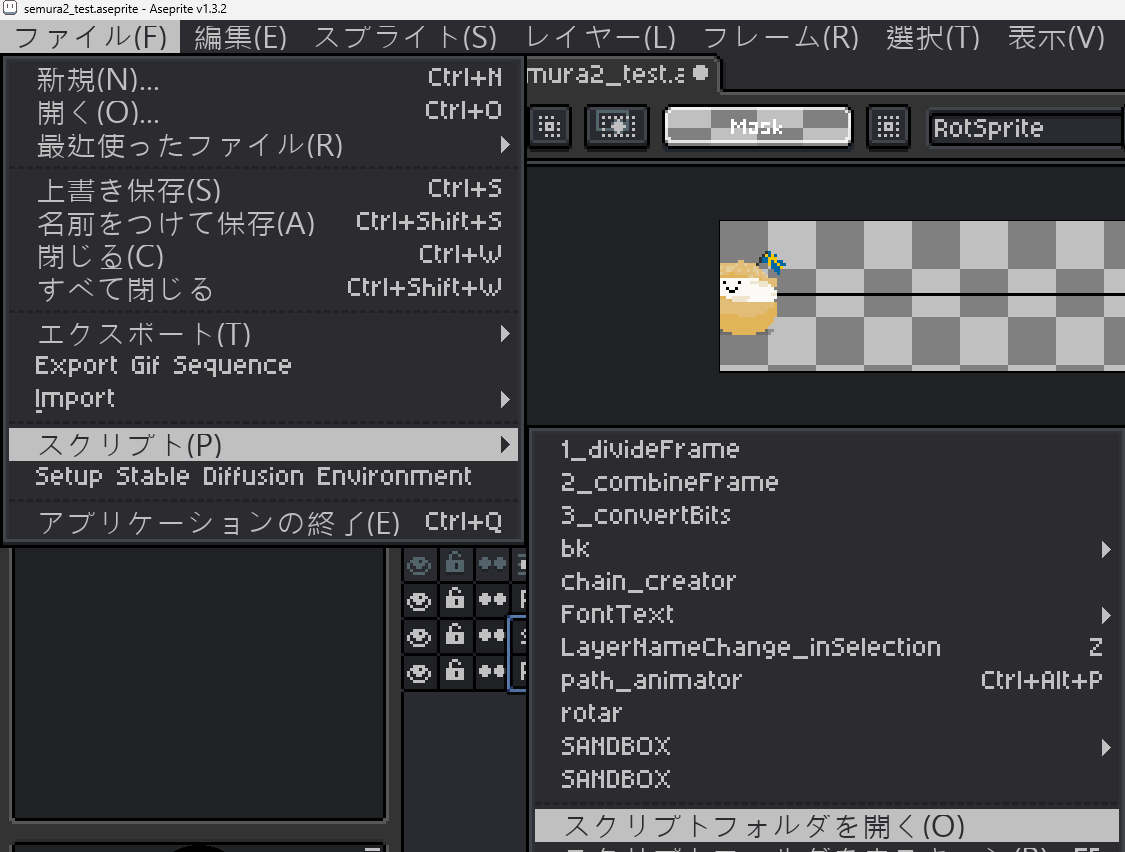Image resolution: width=1125 pixels, height=852 pixels.
Task: Run the chain_creator script
Action: tap(827, 582)
